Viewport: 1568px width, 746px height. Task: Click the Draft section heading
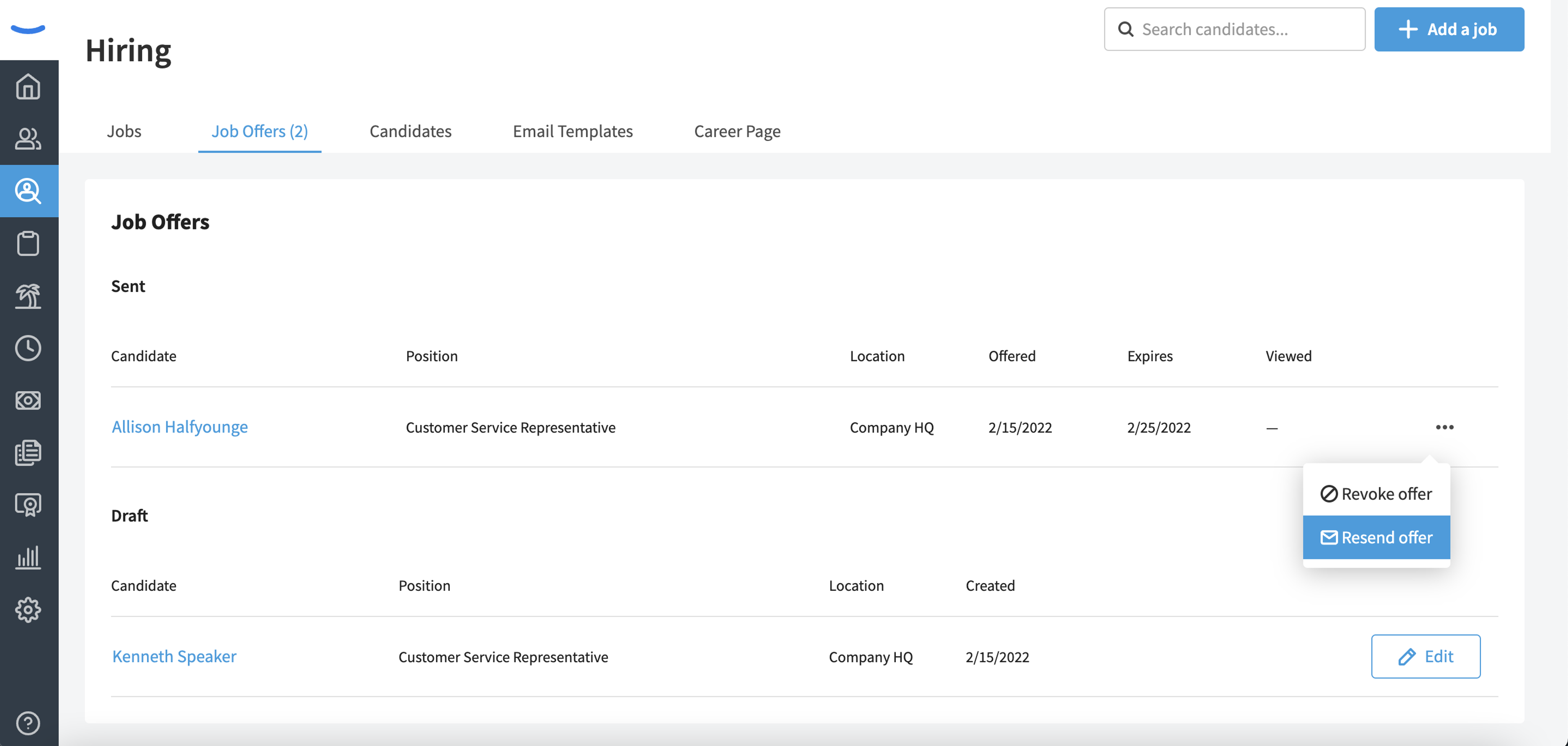coord(129,515)
